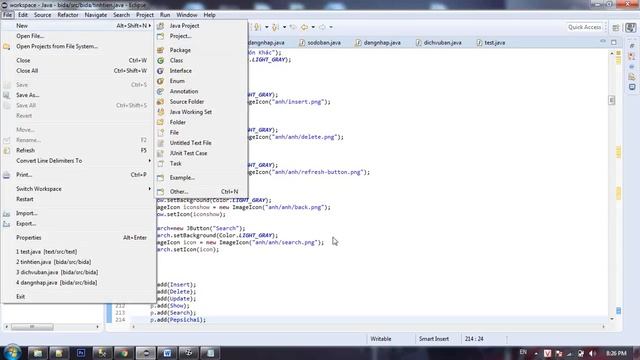The image size is (640, 360).
Task: Click the volume icon in system tray
Action: pyautogui.click(x=592, y=353)
